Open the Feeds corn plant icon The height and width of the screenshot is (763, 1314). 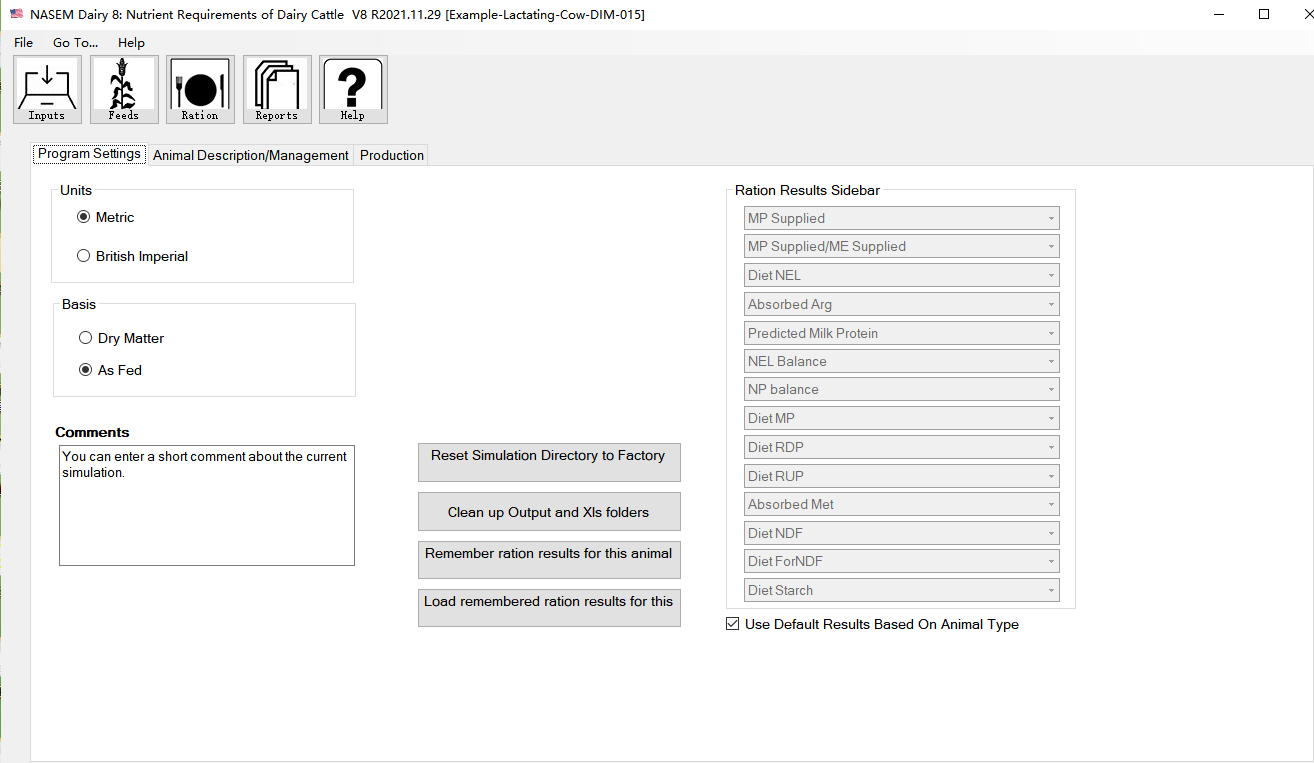pyautogui.click(x=124, y=89)
